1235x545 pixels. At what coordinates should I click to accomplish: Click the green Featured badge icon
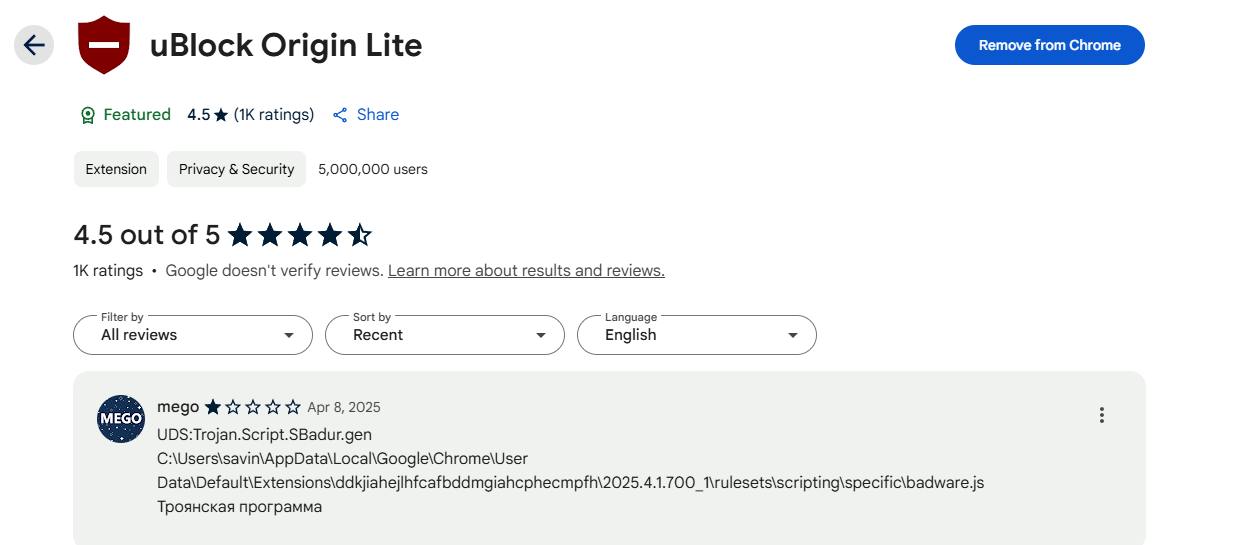pos(87,115)
